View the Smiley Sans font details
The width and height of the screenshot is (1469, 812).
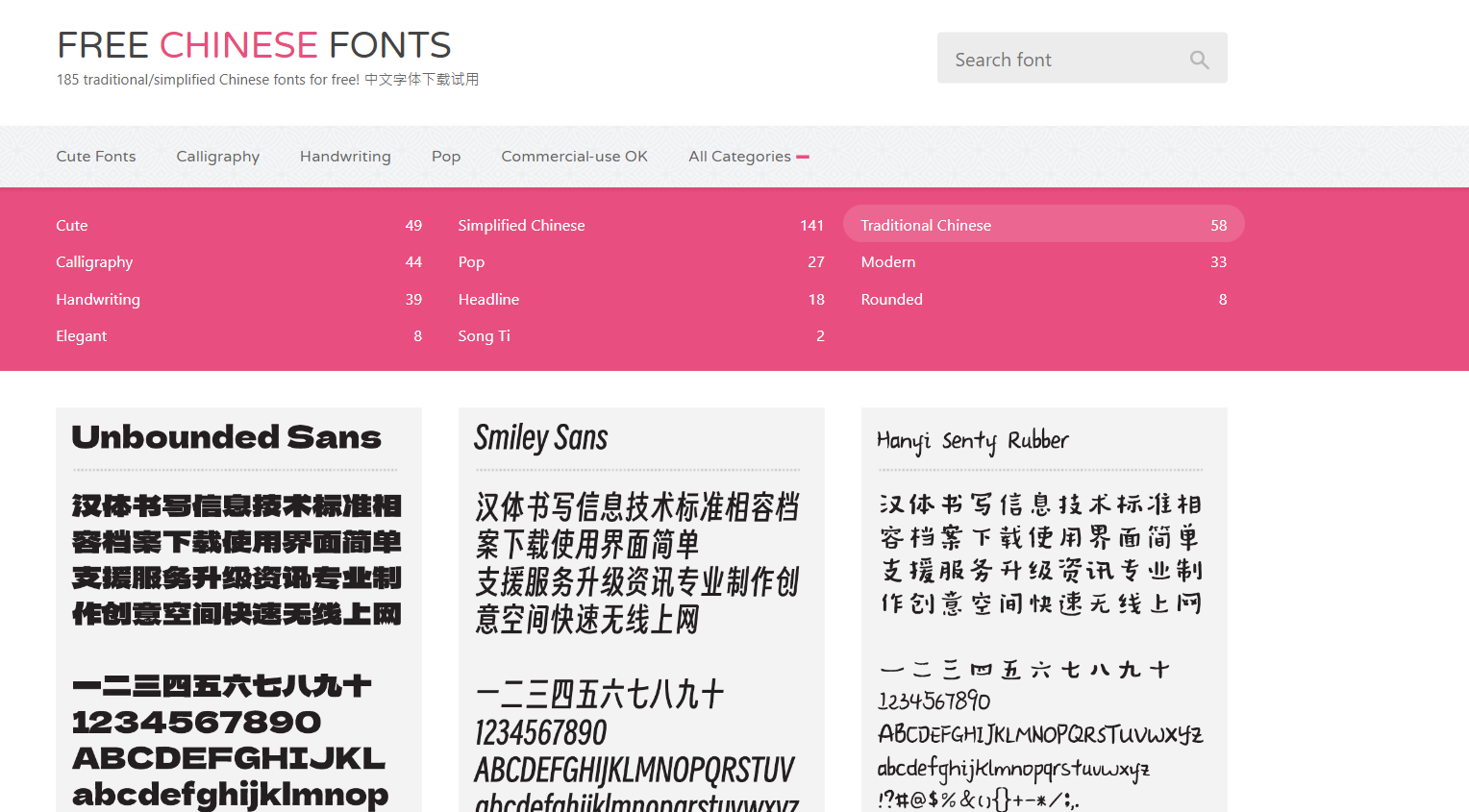540,437
